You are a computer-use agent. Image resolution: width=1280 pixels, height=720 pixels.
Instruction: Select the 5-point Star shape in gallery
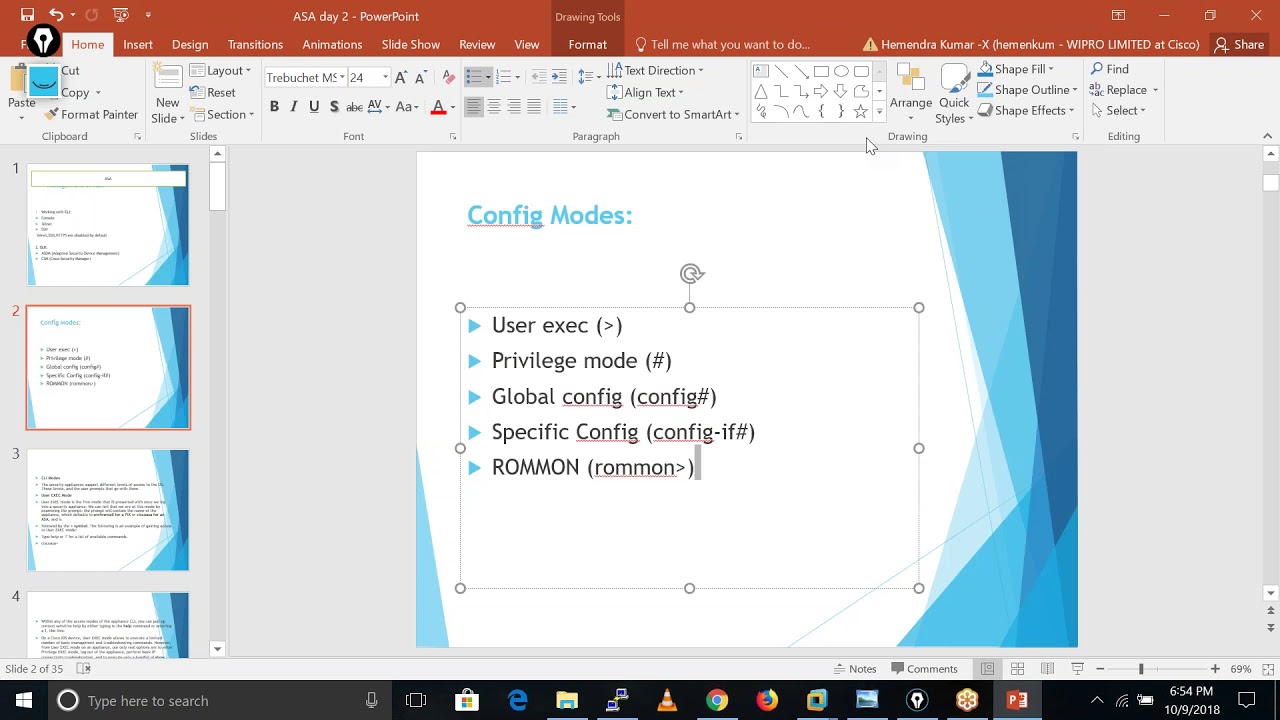pos(860,111)
